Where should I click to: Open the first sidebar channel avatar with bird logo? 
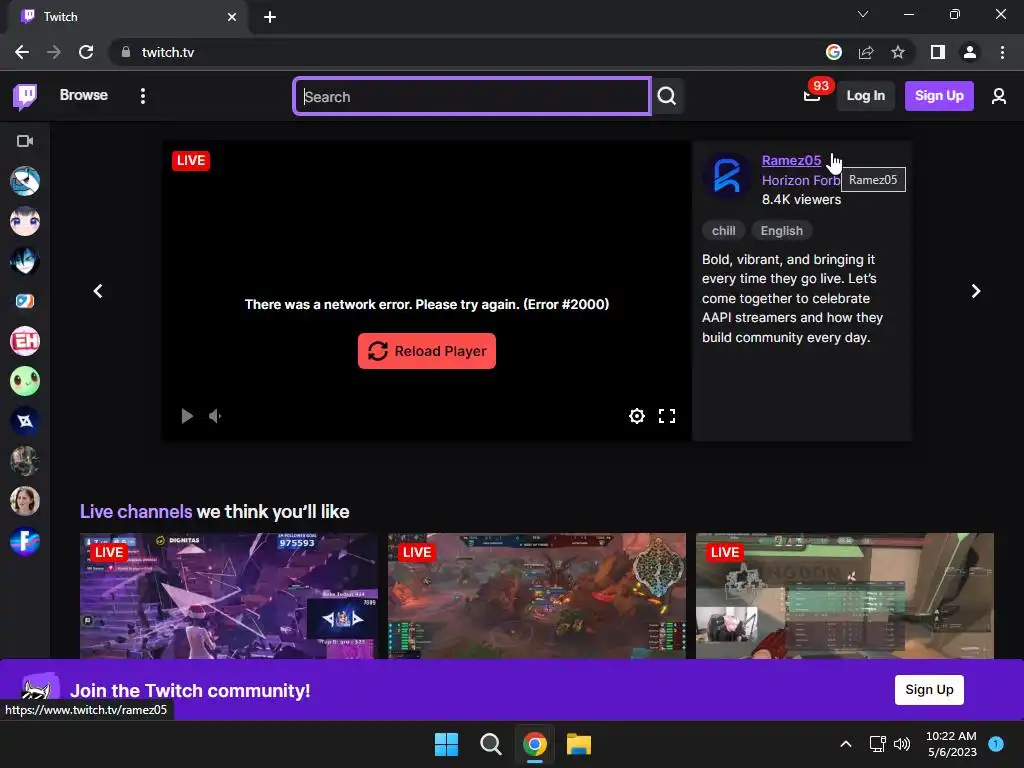[x=25, y=181]
